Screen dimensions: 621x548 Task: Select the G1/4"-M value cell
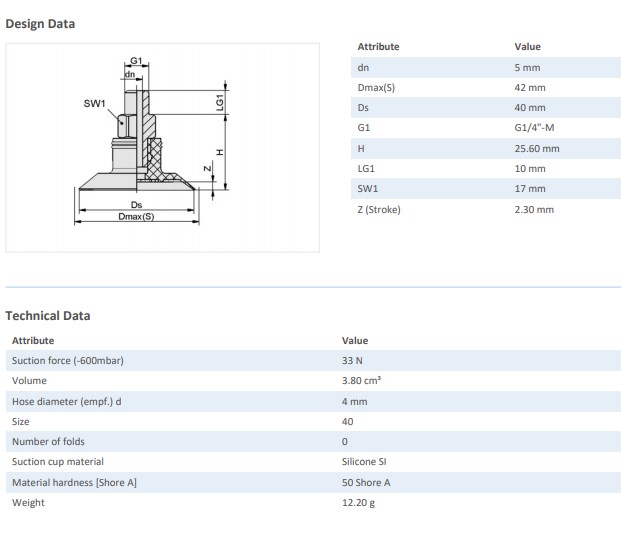[536, 128]
